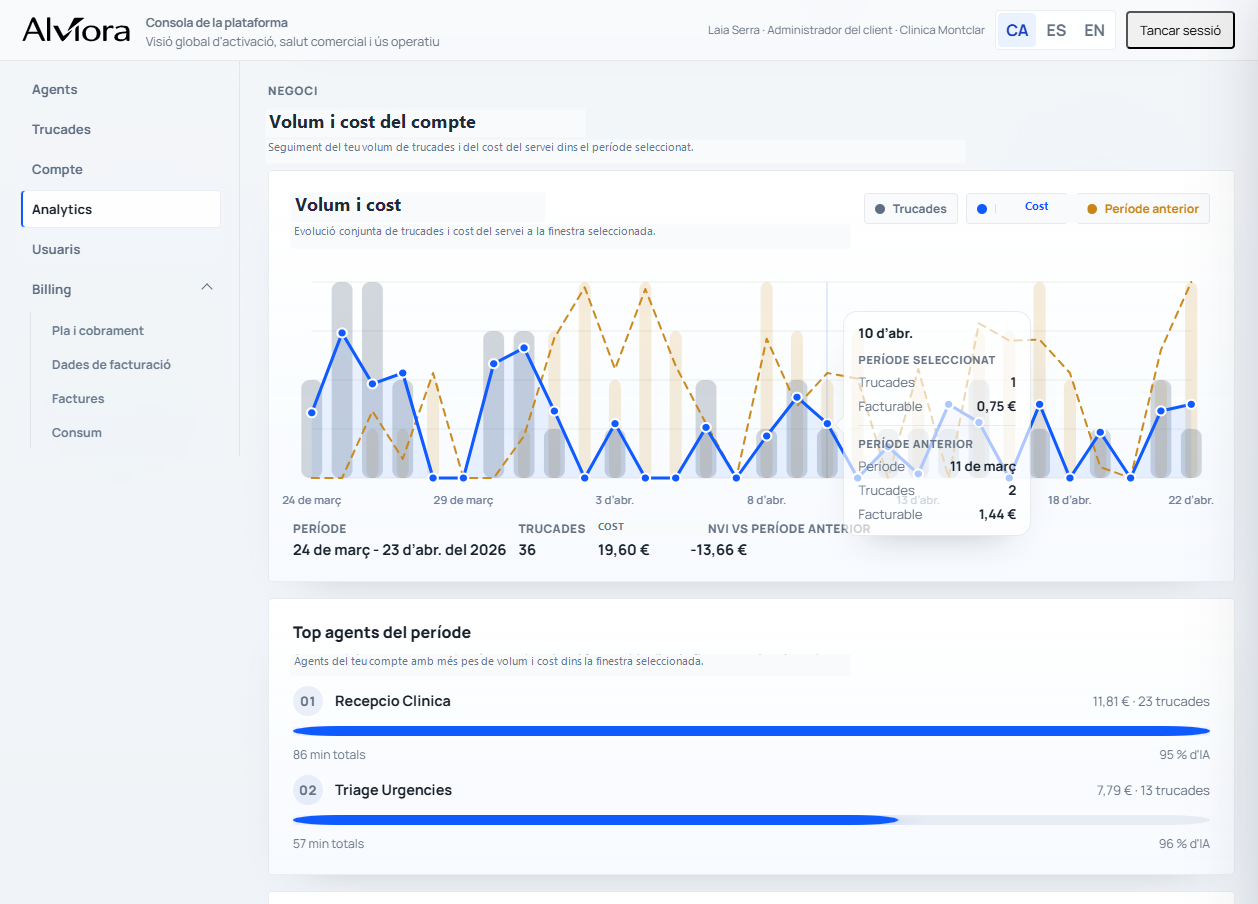Click the 24 de març axis label
This screenshot has width=1258, height=904.
pos(311,500)
